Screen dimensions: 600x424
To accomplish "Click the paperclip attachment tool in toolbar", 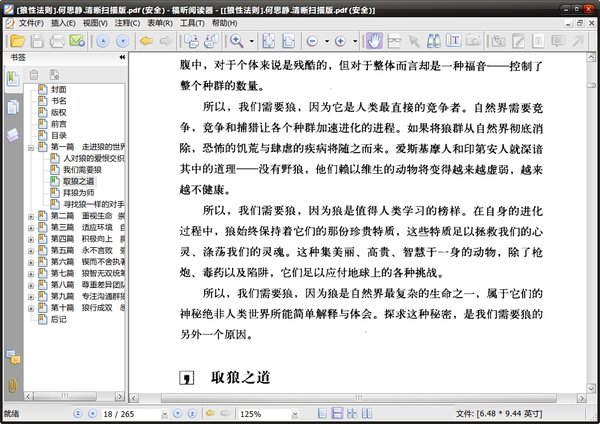I will pos(499,41).
